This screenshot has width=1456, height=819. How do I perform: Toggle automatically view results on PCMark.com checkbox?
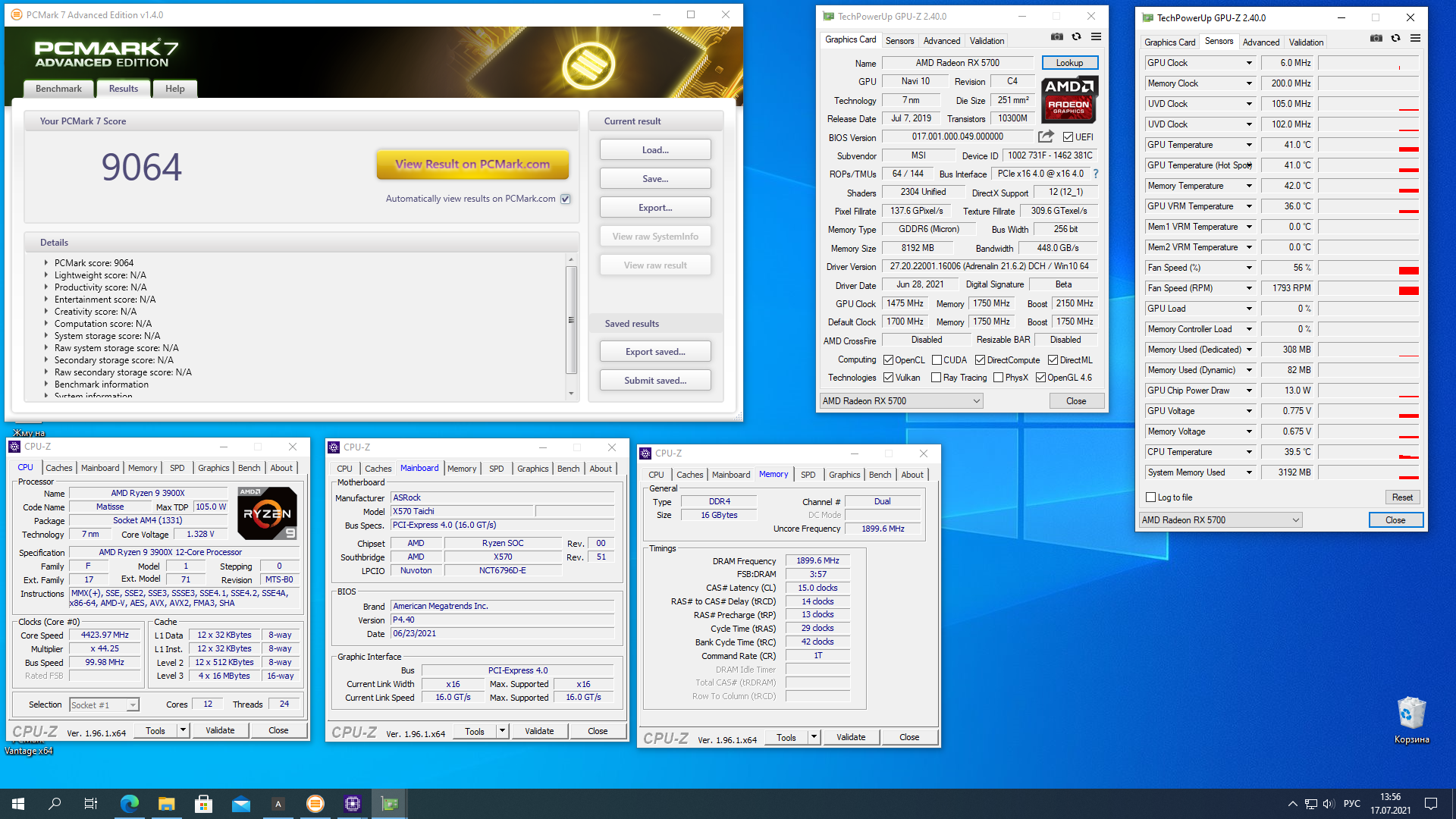566,199
